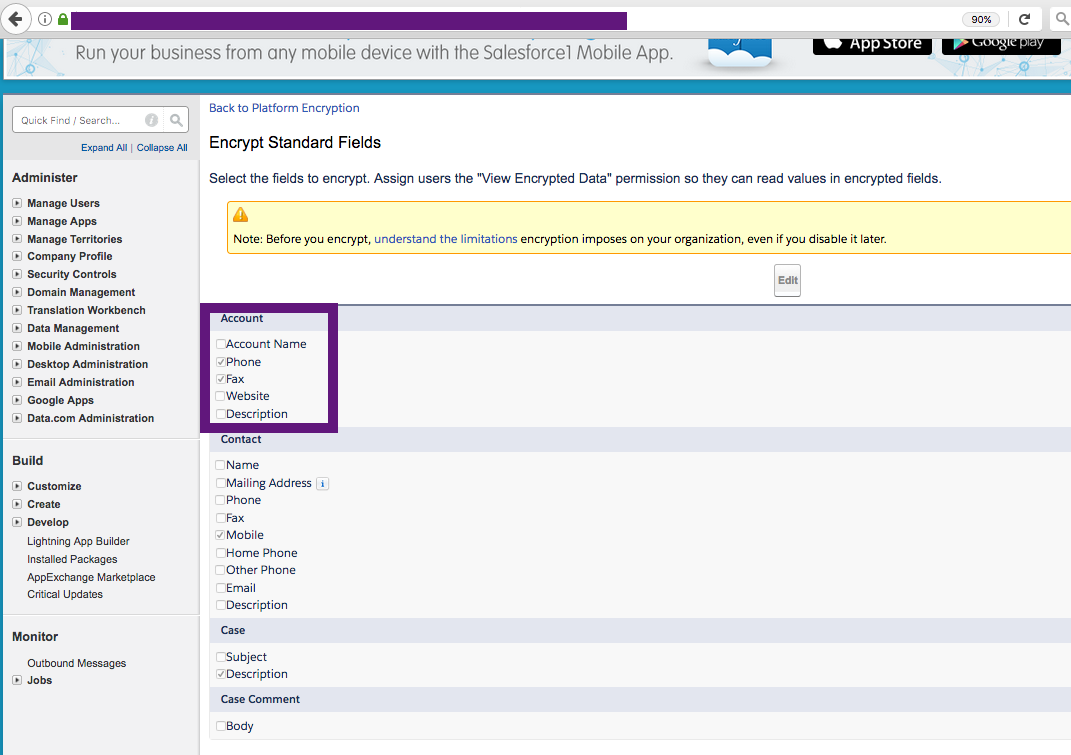Click the browser back arrow button

[x=15, y=19]
